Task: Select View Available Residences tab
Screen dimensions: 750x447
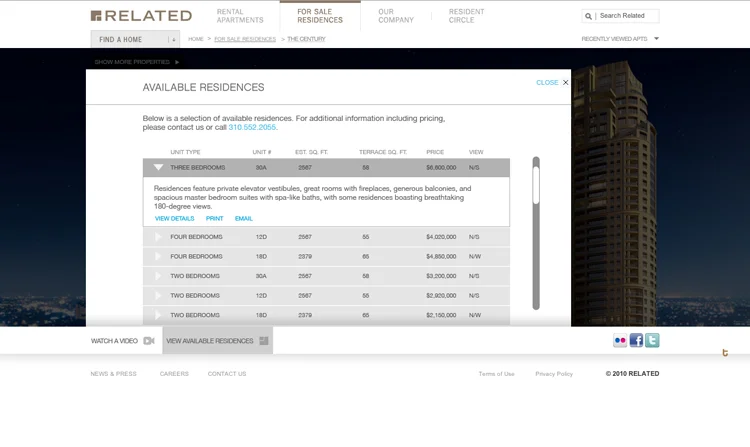Action: 218,341
